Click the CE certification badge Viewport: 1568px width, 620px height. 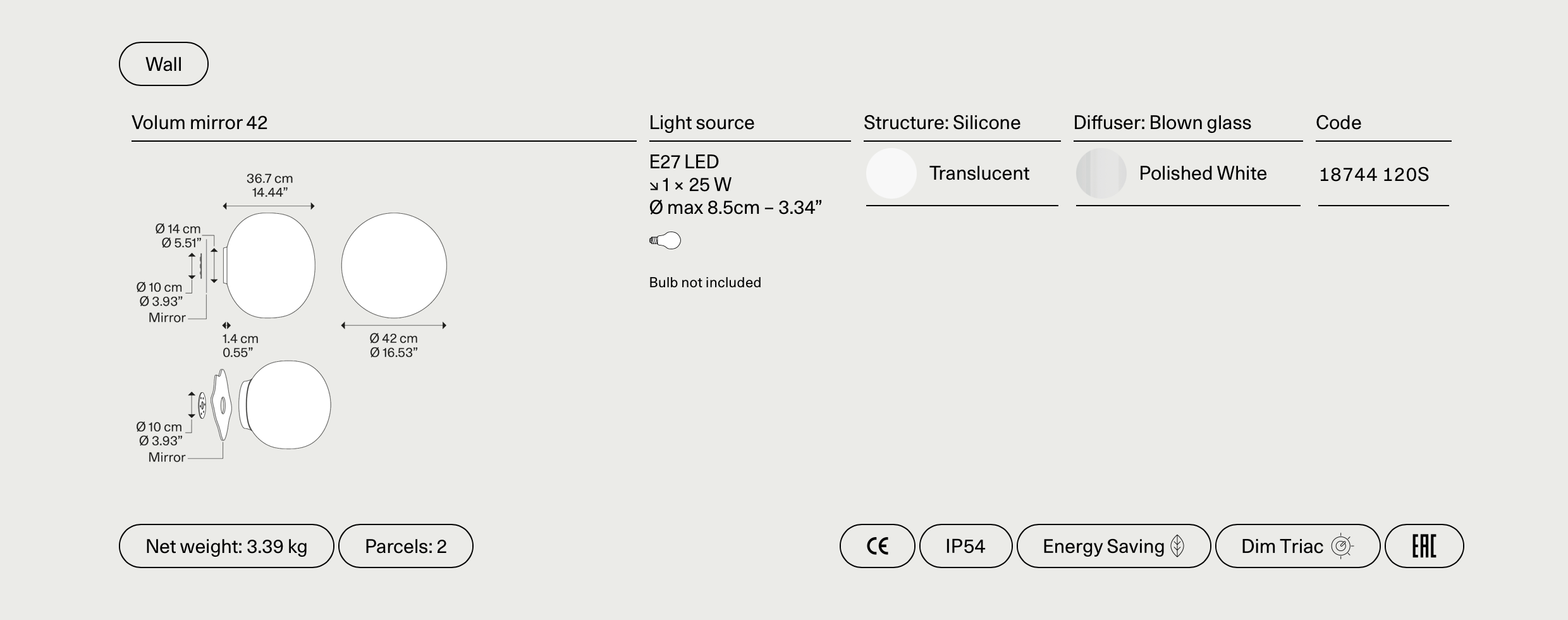click(877, 546)
